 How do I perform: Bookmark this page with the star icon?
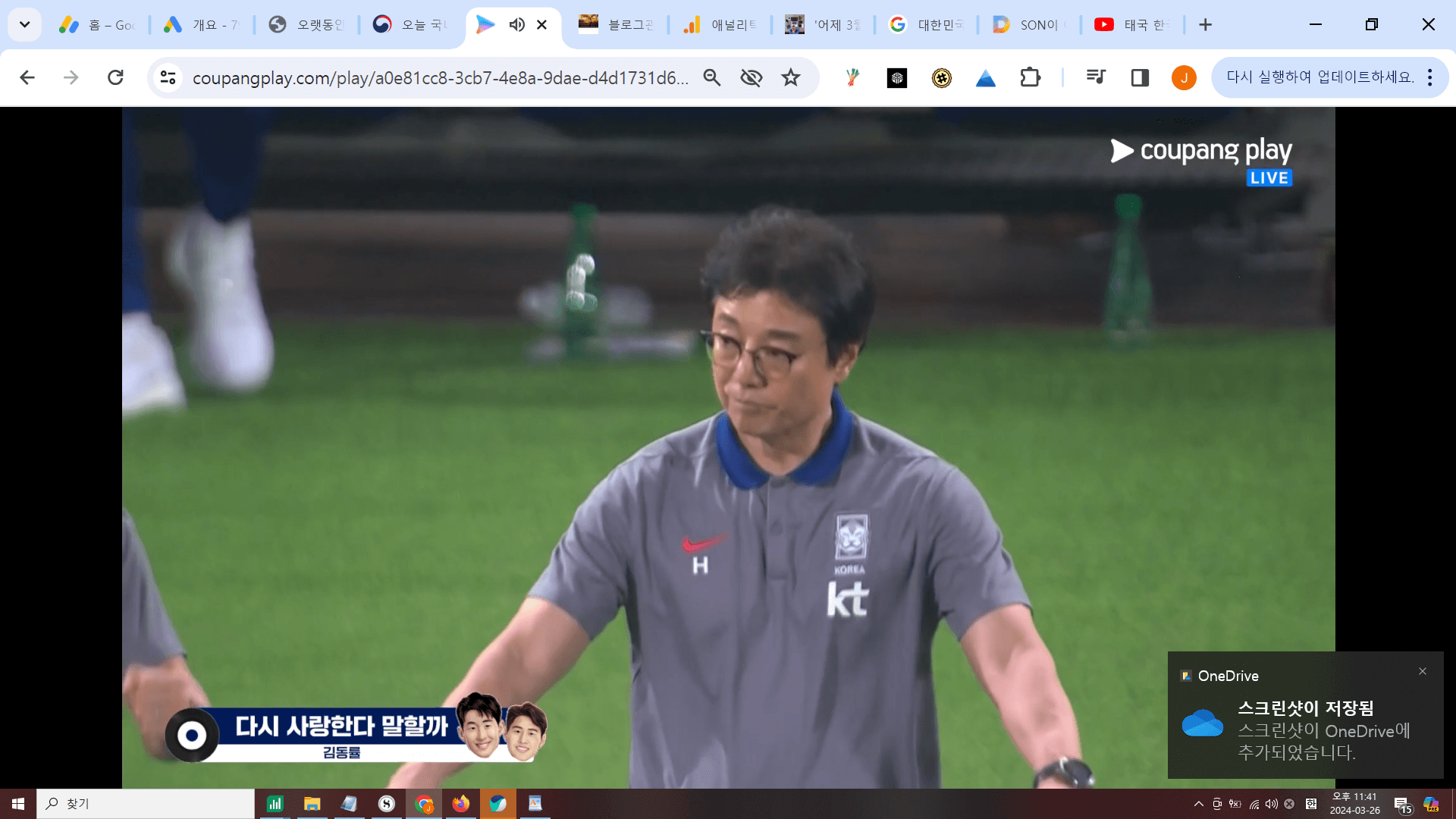point(791,77)
